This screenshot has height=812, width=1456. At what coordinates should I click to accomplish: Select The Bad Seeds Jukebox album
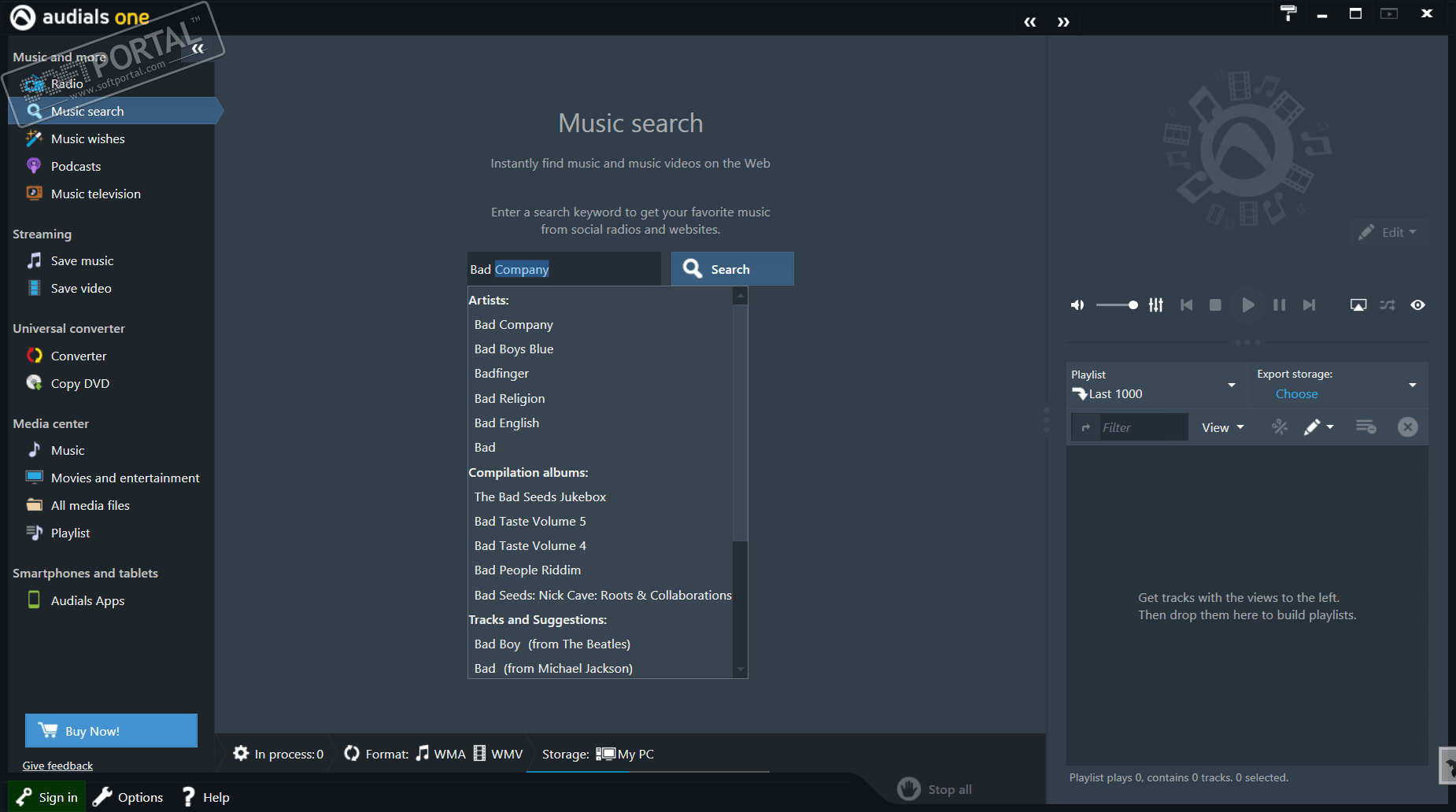coord(540,496)
